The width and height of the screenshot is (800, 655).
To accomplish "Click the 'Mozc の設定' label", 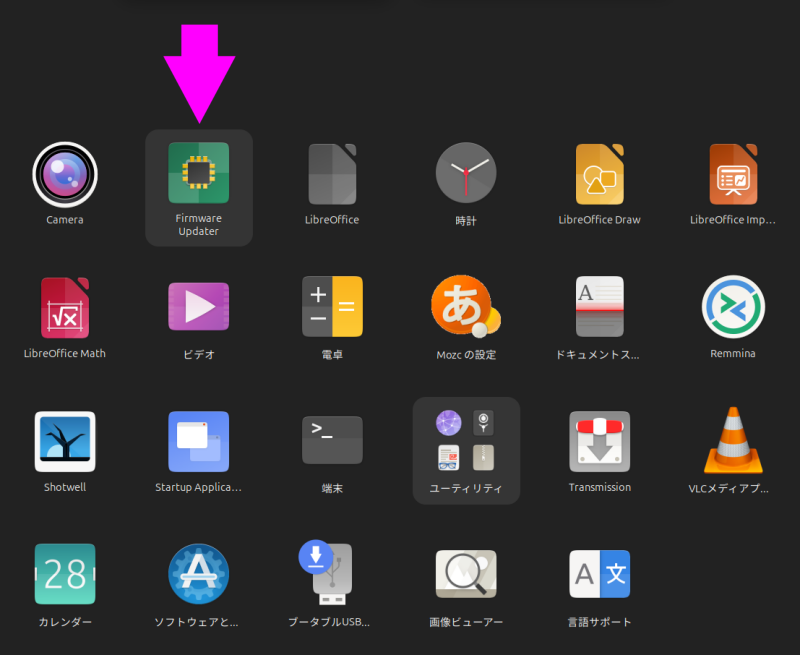I will 466,355.
